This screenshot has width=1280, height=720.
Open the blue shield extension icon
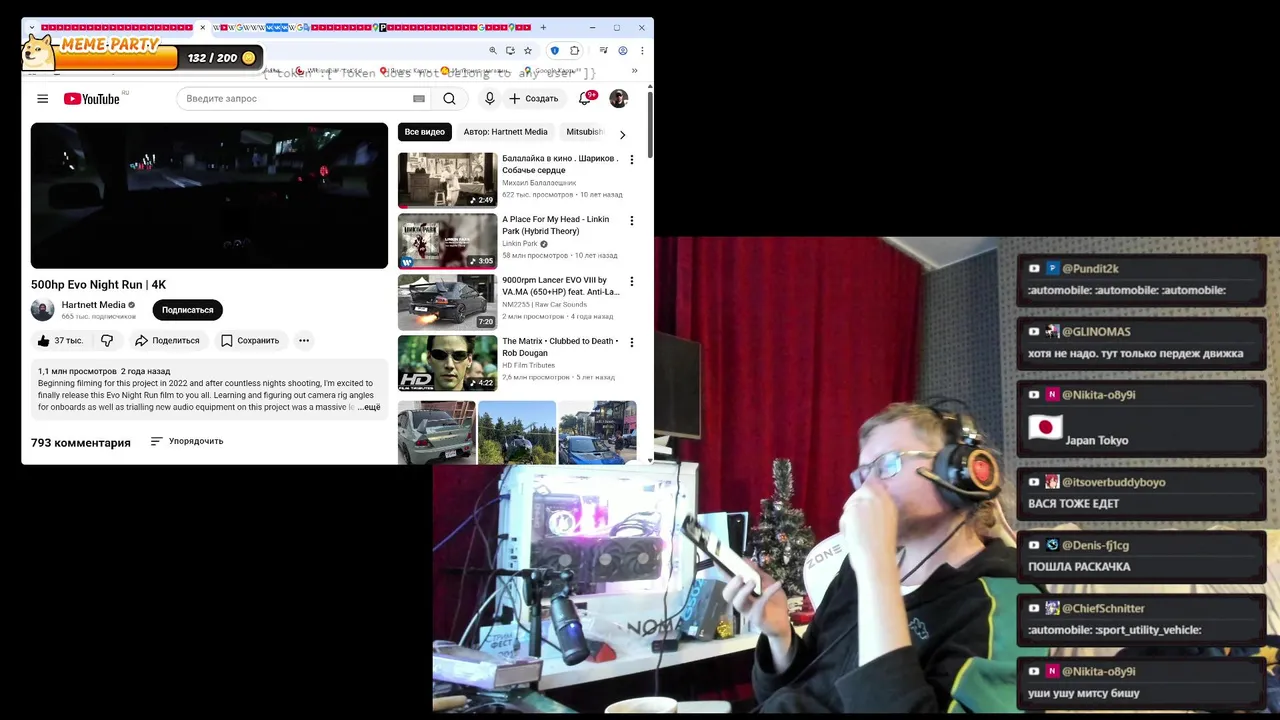(555, 51)
